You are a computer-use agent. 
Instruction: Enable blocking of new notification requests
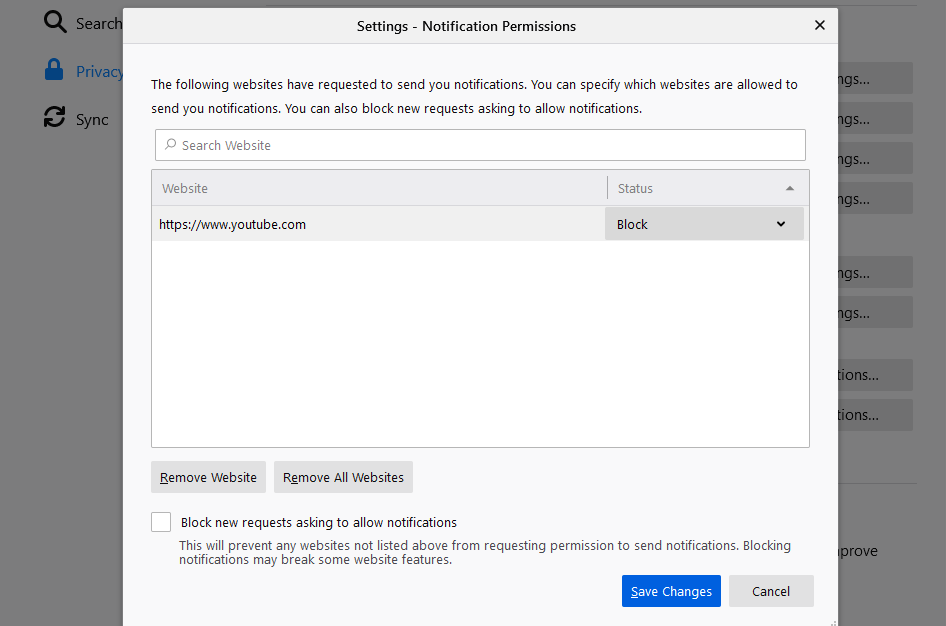pos(161,521)
